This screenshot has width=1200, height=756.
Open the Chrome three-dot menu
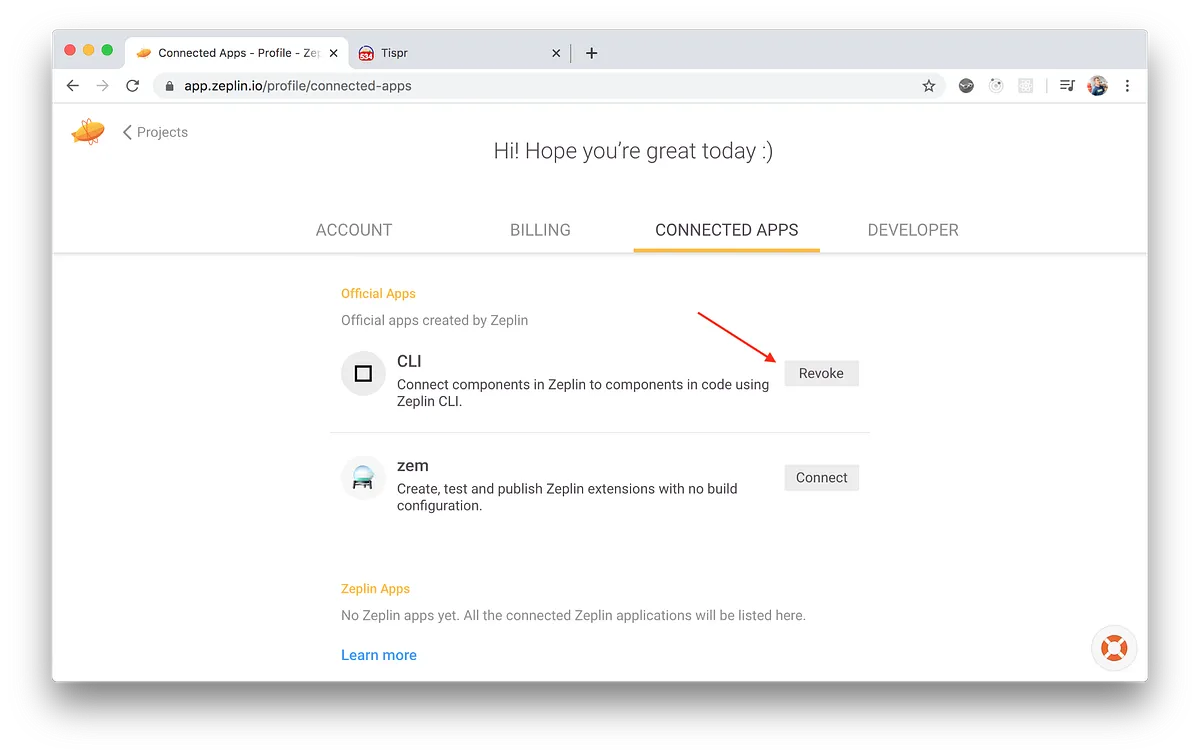[1127, 86]
